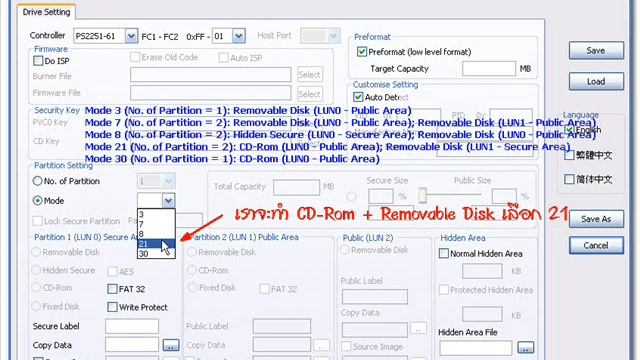The image size is (640, 360).
Task: Click the Burner File input field
Action: pos(211,75)
